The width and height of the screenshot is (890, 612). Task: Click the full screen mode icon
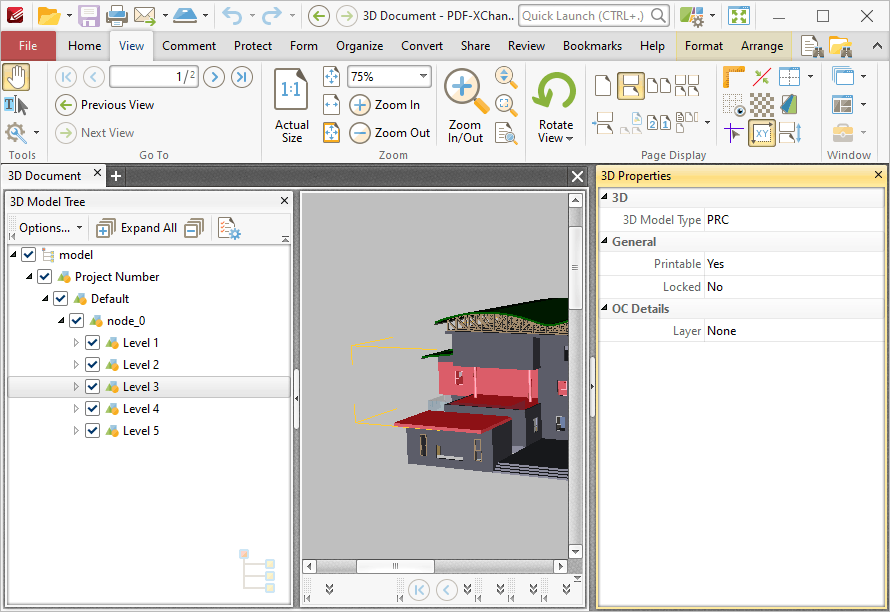pos(739,16)
